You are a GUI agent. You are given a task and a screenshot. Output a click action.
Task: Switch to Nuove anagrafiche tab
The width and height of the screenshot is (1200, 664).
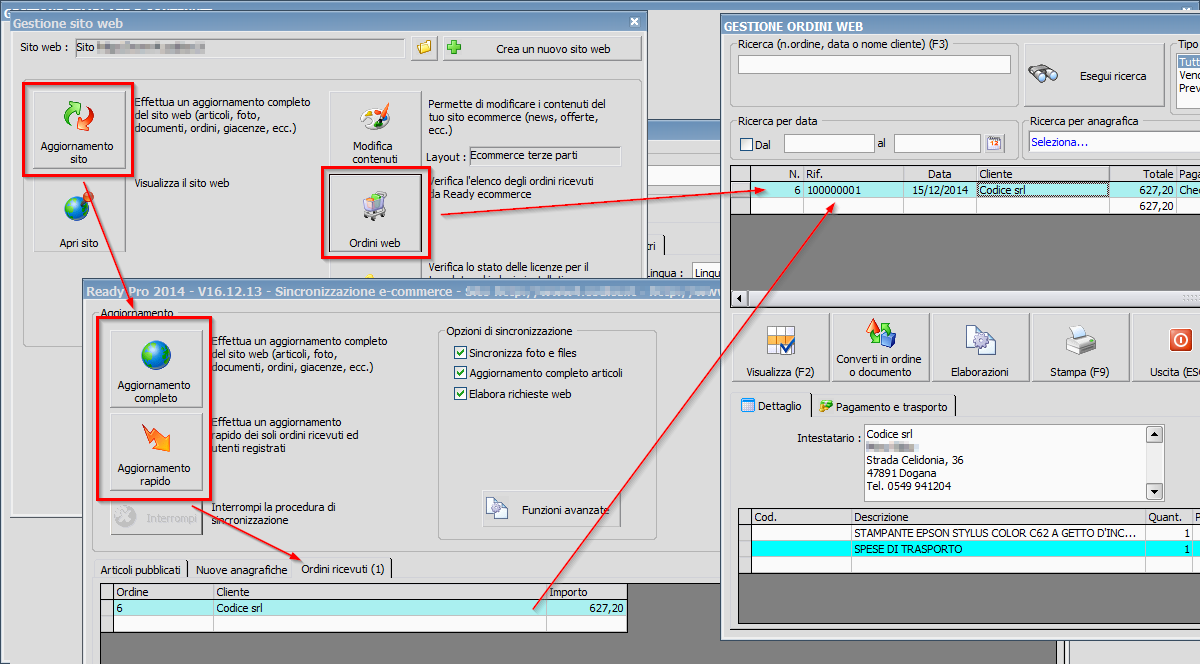(241, 569)
